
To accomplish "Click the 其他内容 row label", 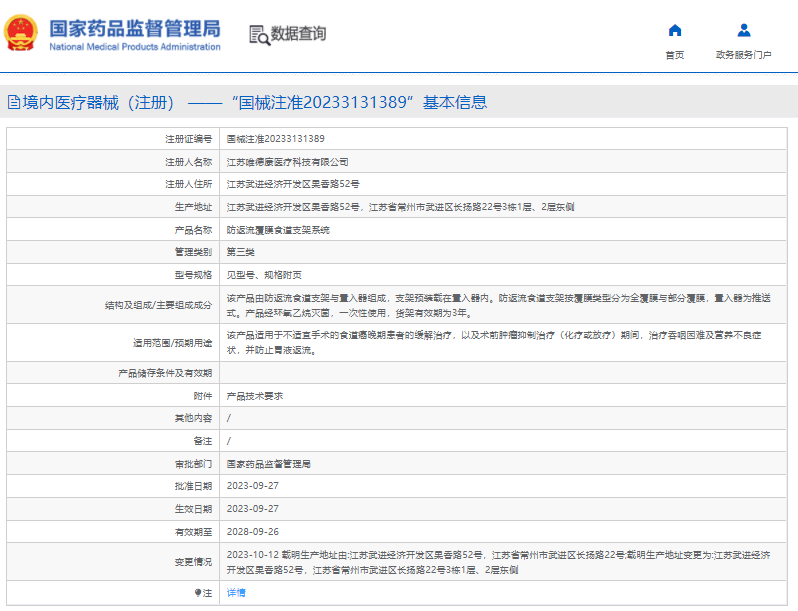I will click(x=193, y=418).
